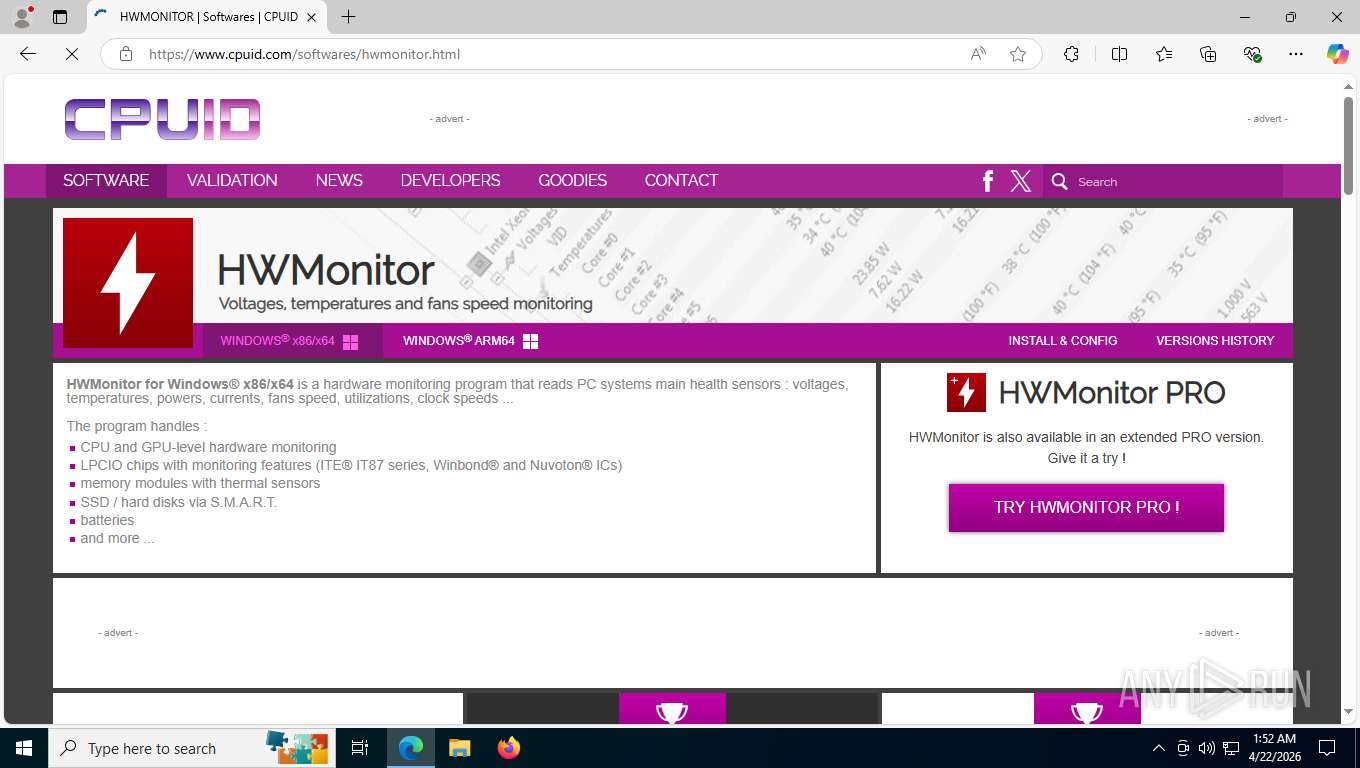Open Settings and more menu
1360x768 pixels.
1296,54
